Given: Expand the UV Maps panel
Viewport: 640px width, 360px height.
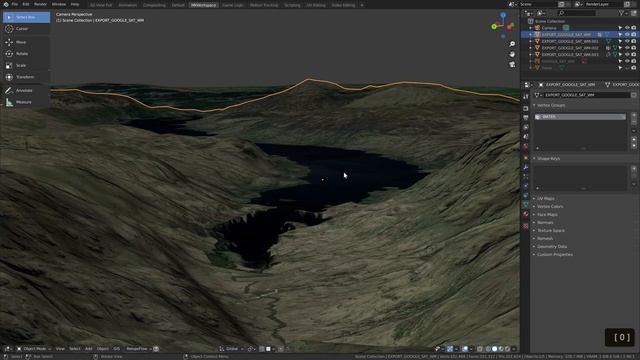Looking at the screenshot, I should click(x=545, y=198).
